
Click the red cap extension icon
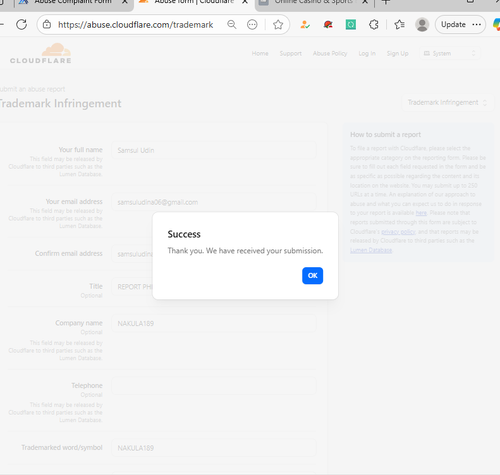tap(328, 24)
